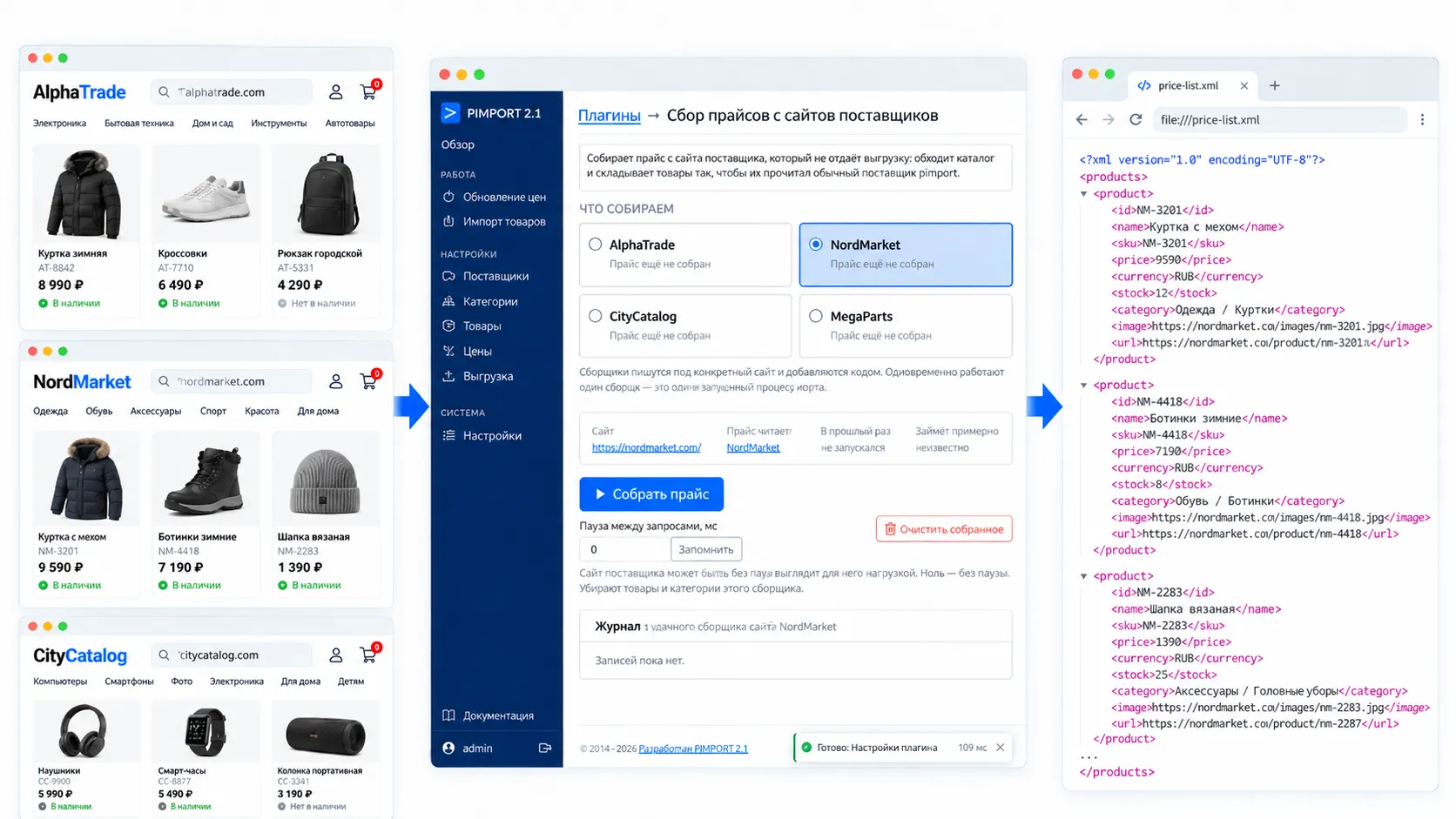
Task: Click the file:///price-list.xml address bar
Action: 1280,119
